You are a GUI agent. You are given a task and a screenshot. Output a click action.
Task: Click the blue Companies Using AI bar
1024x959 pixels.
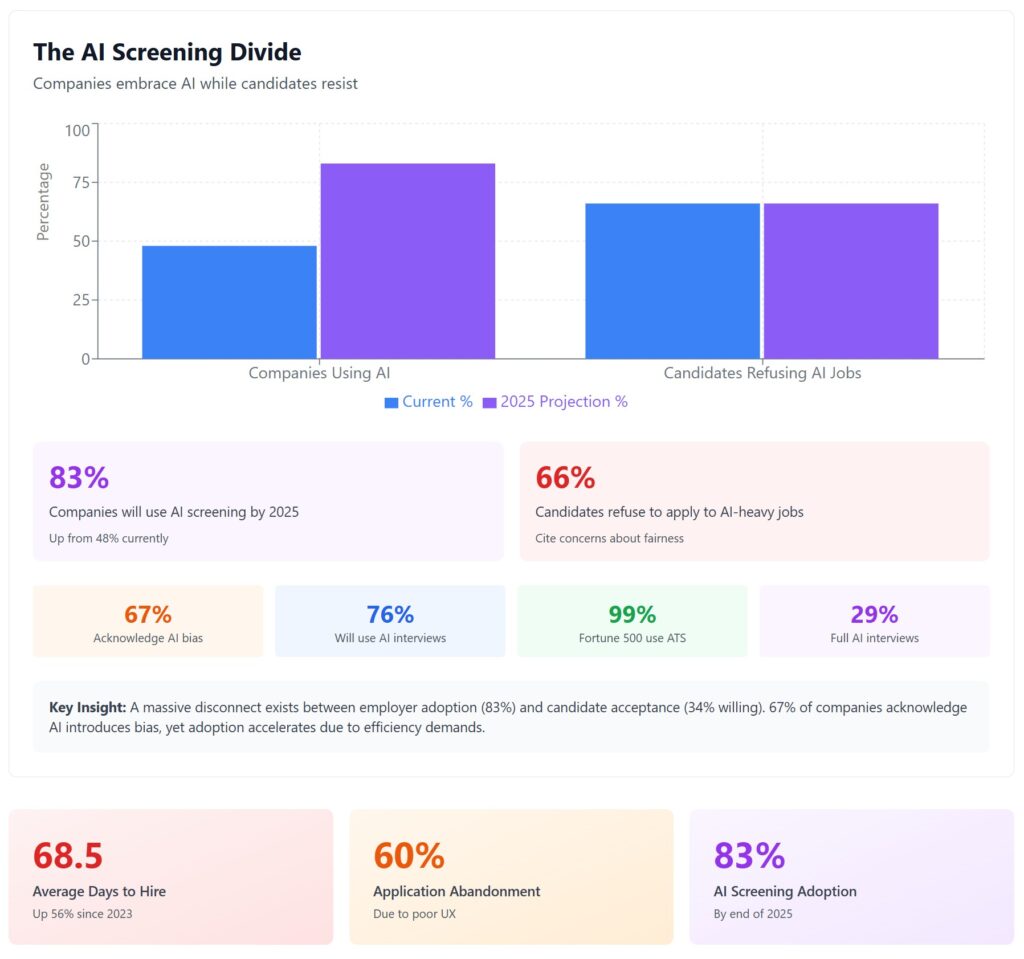[229, 302]
